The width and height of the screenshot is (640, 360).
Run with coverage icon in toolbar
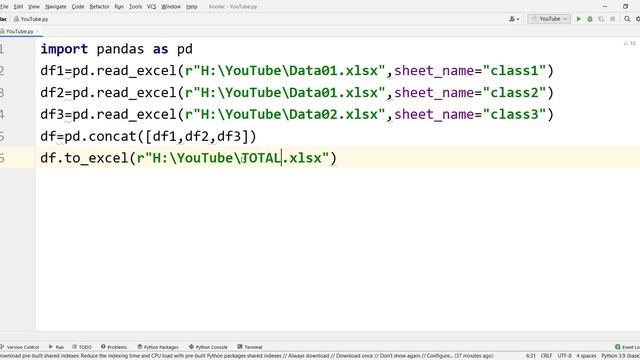[601, 19]
